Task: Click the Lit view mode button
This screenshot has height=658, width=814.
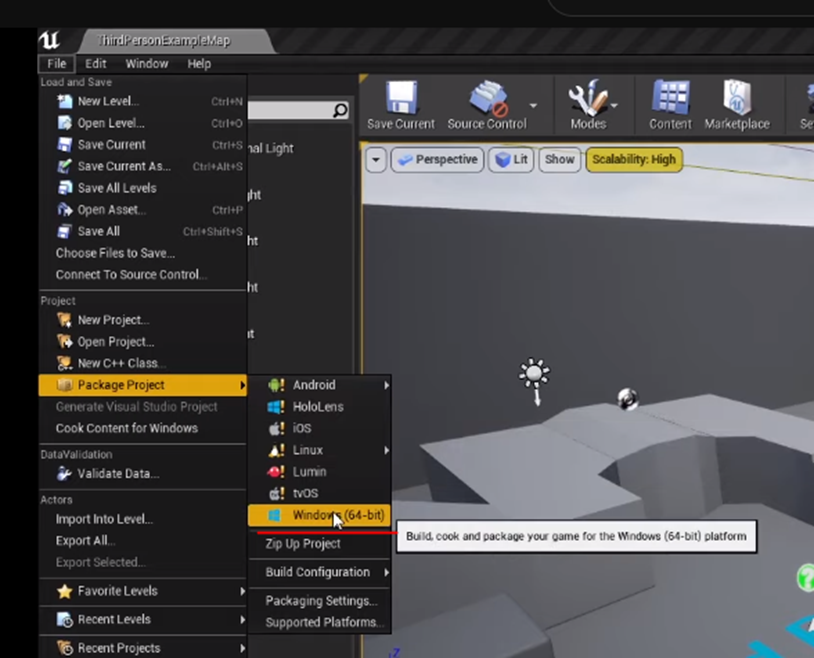Action: 511,159
